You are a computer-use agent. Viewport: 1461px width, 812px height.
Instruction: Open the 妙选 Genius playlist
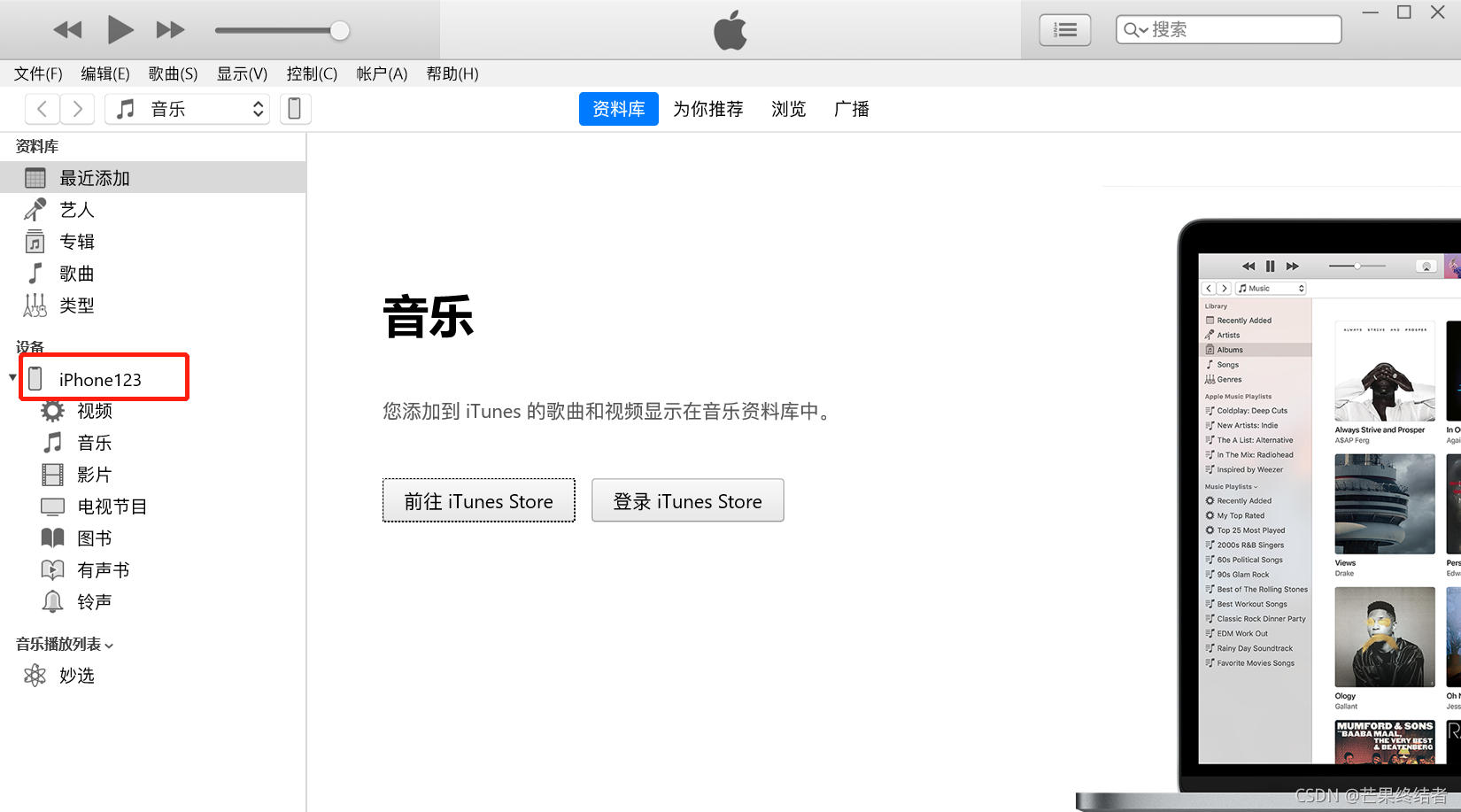[76, 676]
